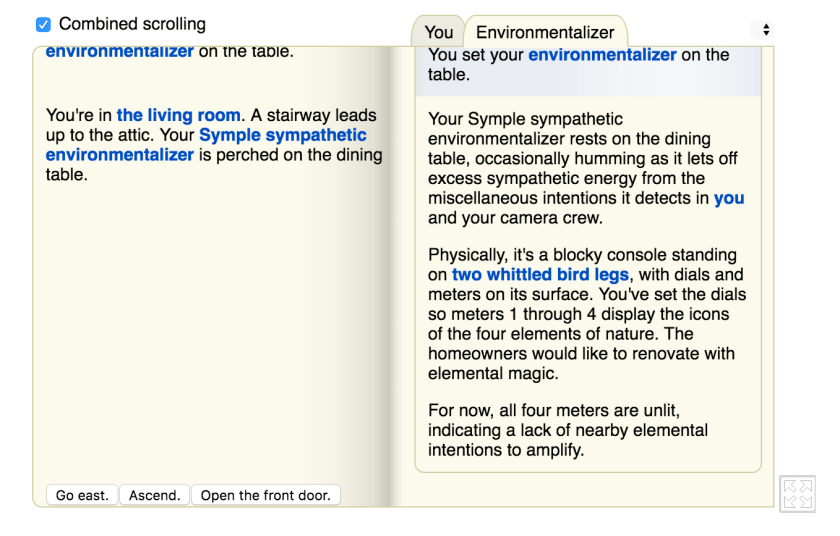The image size is (840, 536).
Task: Click the paragraph about four unlit meters
Action: pos(568,430)
